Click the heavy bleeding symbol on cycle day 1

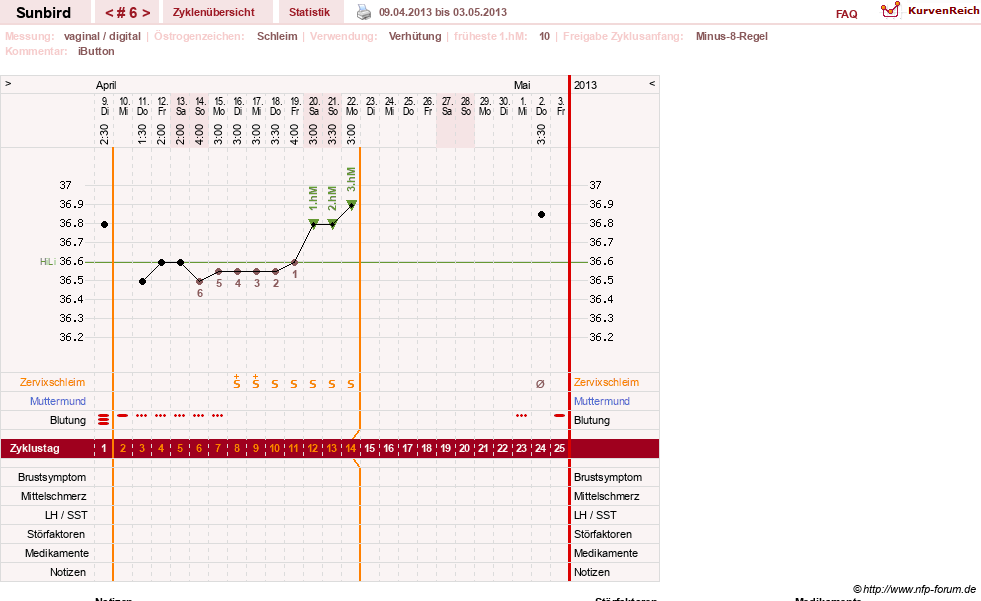click(104, 419)
